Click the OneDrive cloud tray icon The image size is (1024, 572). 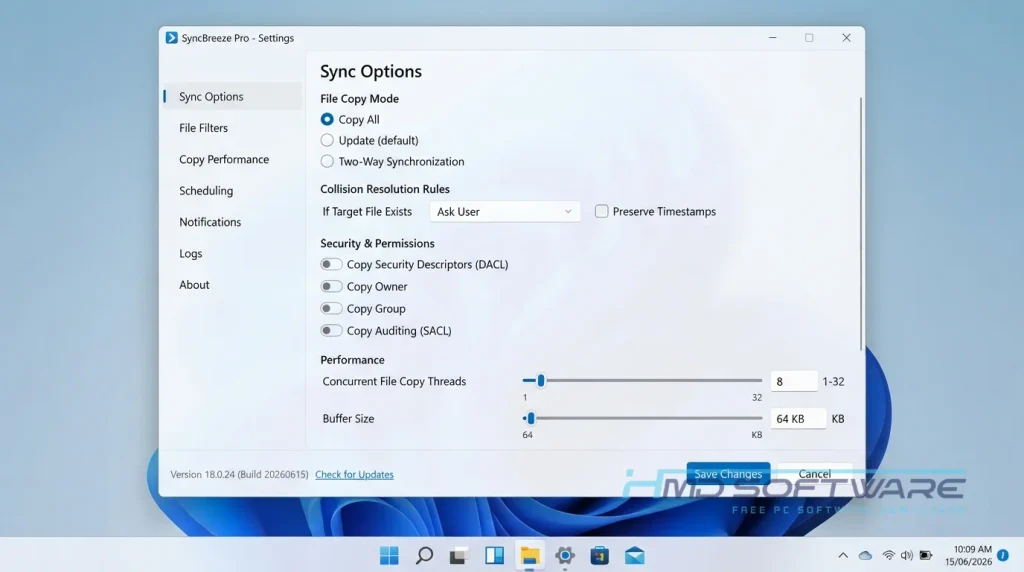(x=865, y=556)
